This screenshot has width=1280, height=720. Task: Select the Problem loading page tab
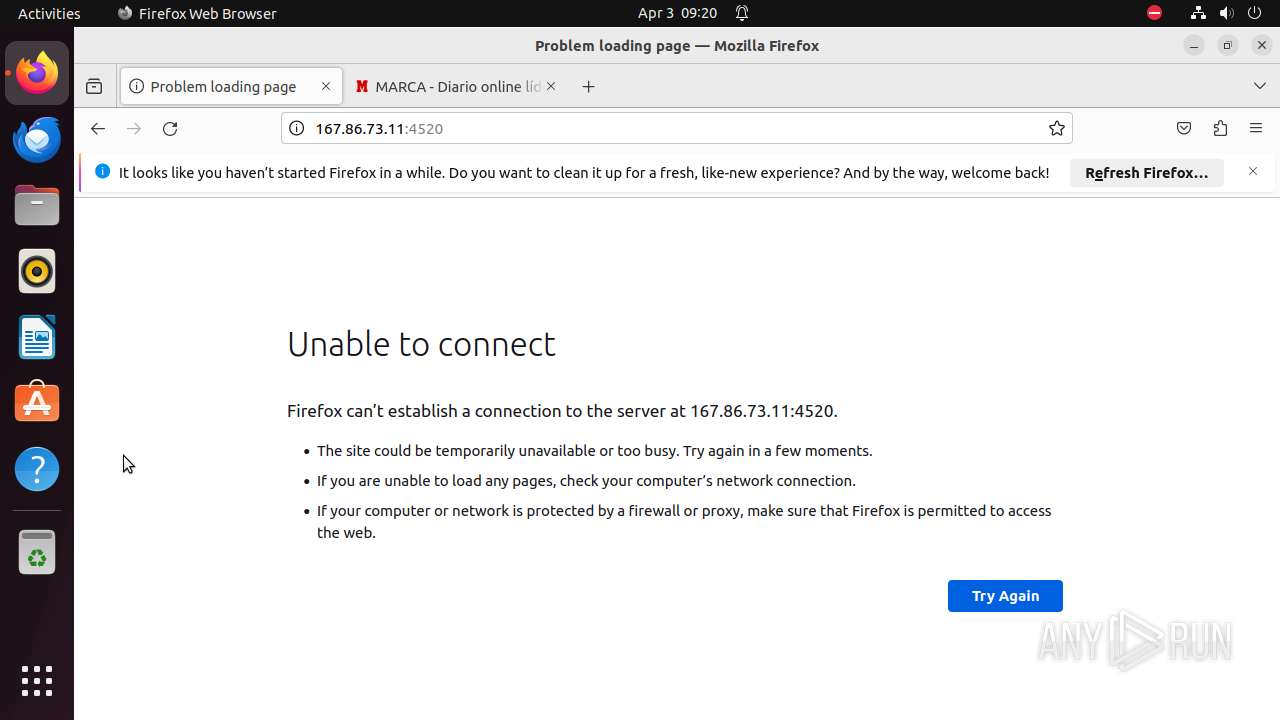222,87
